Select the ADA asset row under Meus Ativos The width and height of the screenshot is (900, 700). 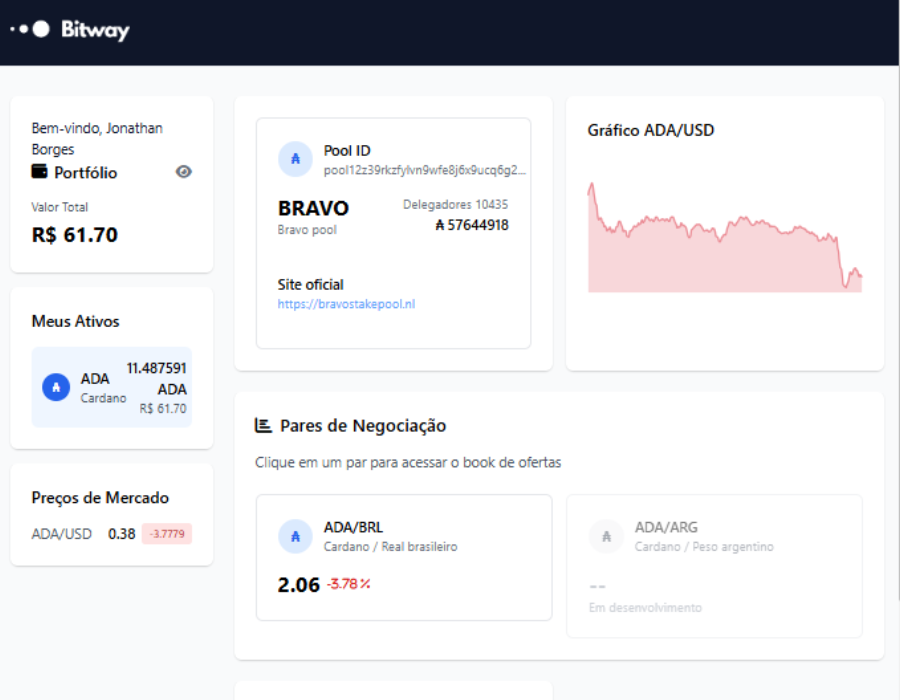click(x=111, y=388)
